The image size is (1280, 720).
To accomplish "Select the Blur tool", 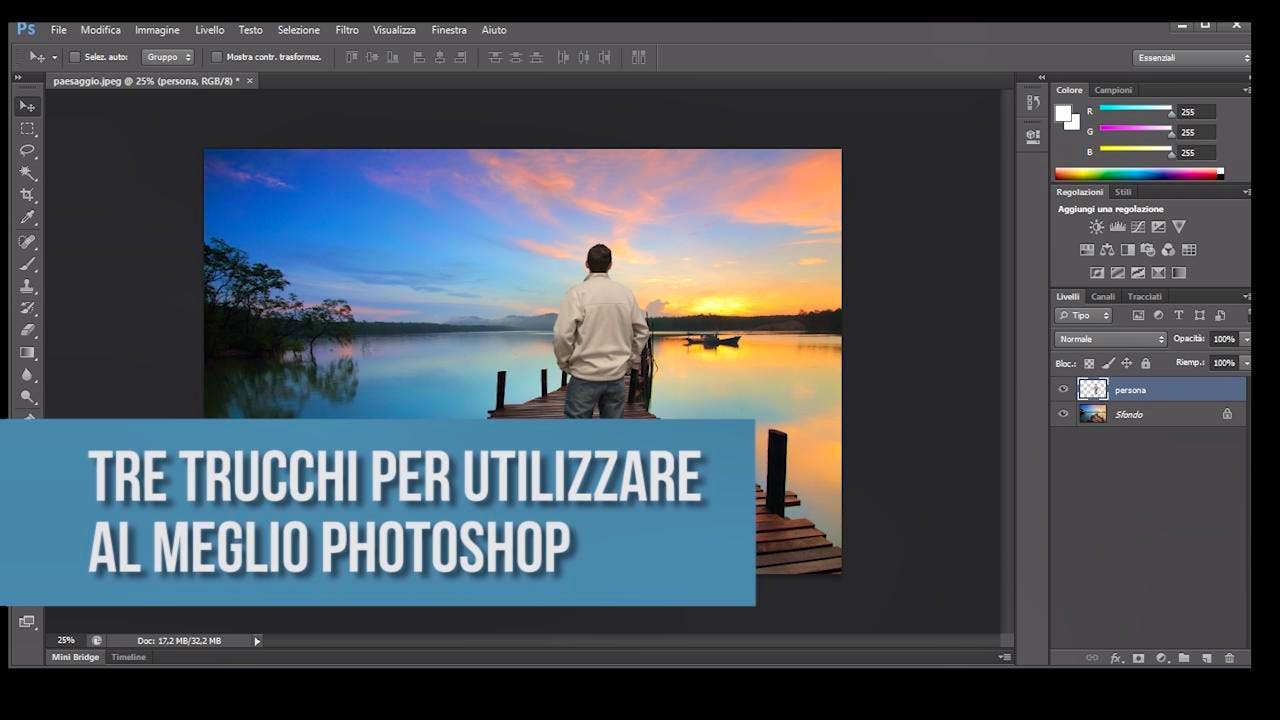I will 27,375.
